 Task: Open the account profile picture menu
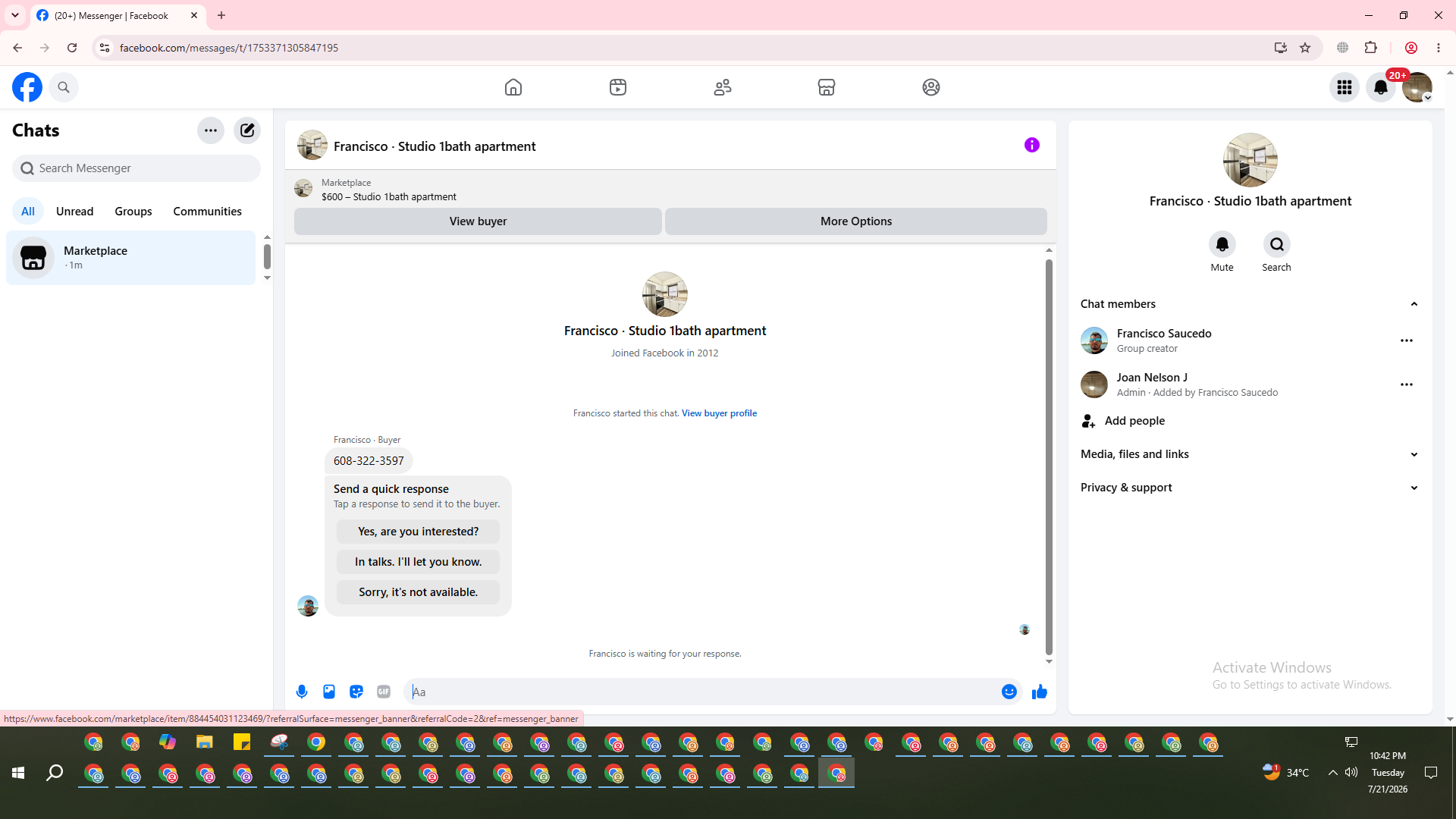click(1417, 87)
